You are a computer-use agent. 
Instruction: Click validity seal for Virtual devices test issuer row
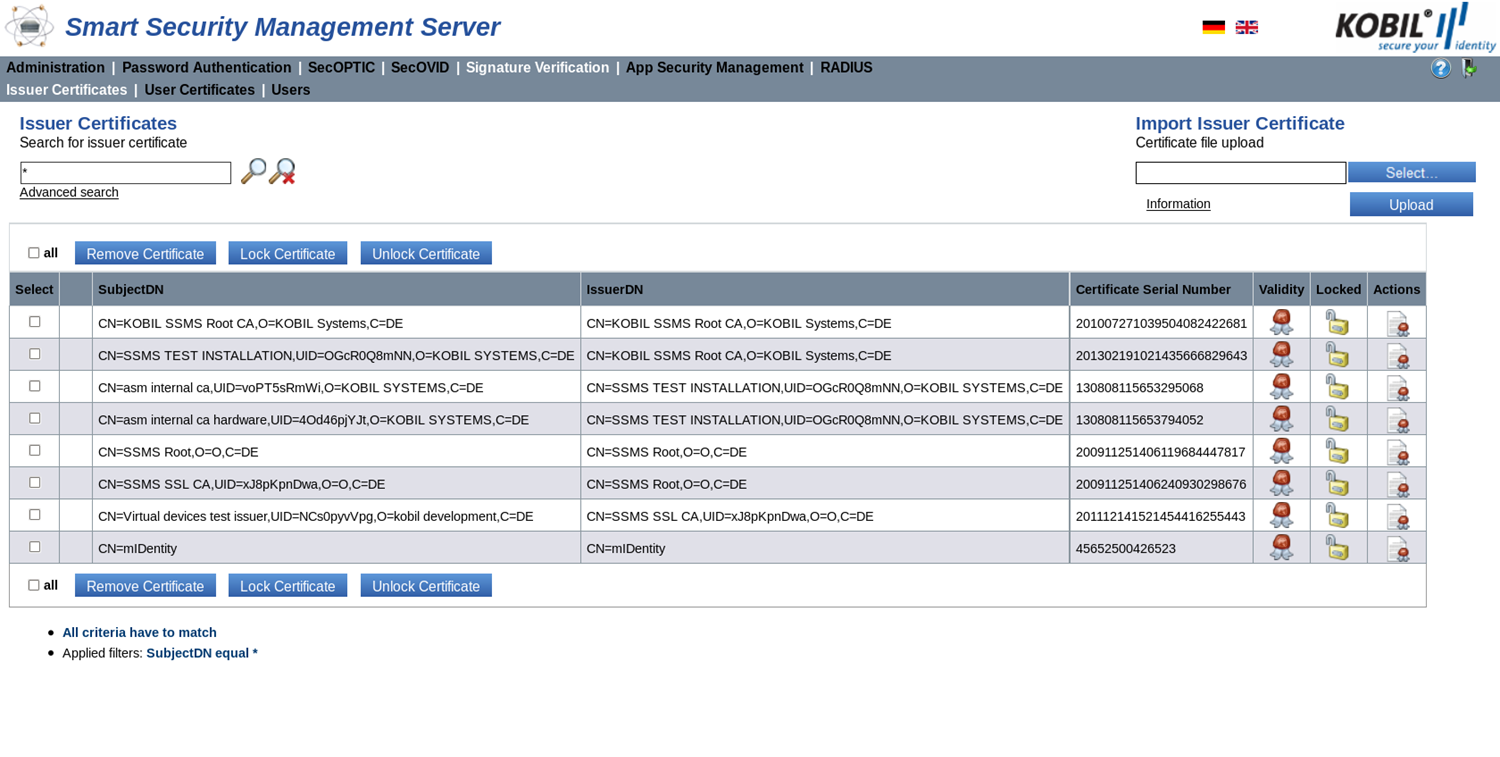pyautogui.click(x=1281, y=514)
